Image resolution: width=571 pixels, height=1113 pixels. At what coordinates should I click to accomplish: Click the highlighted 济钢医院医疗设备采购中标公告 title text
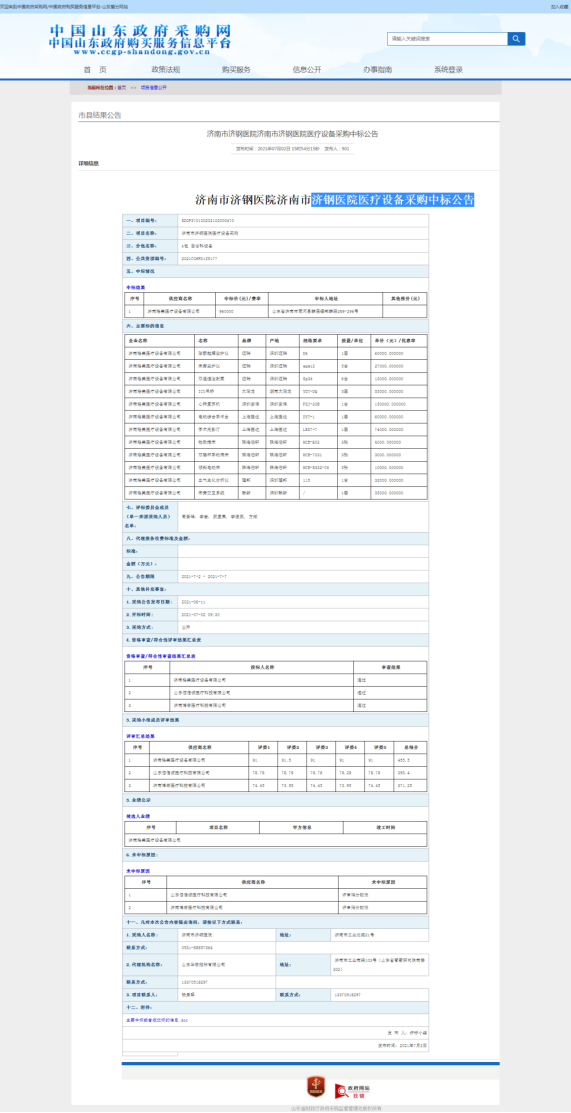click(393, 199)
